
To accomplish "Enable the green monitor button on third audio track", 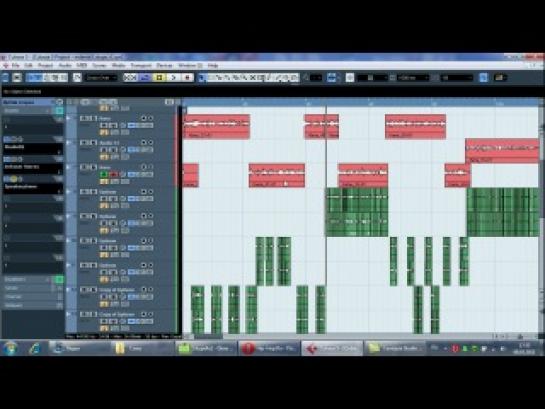I will tap(104, 174).
